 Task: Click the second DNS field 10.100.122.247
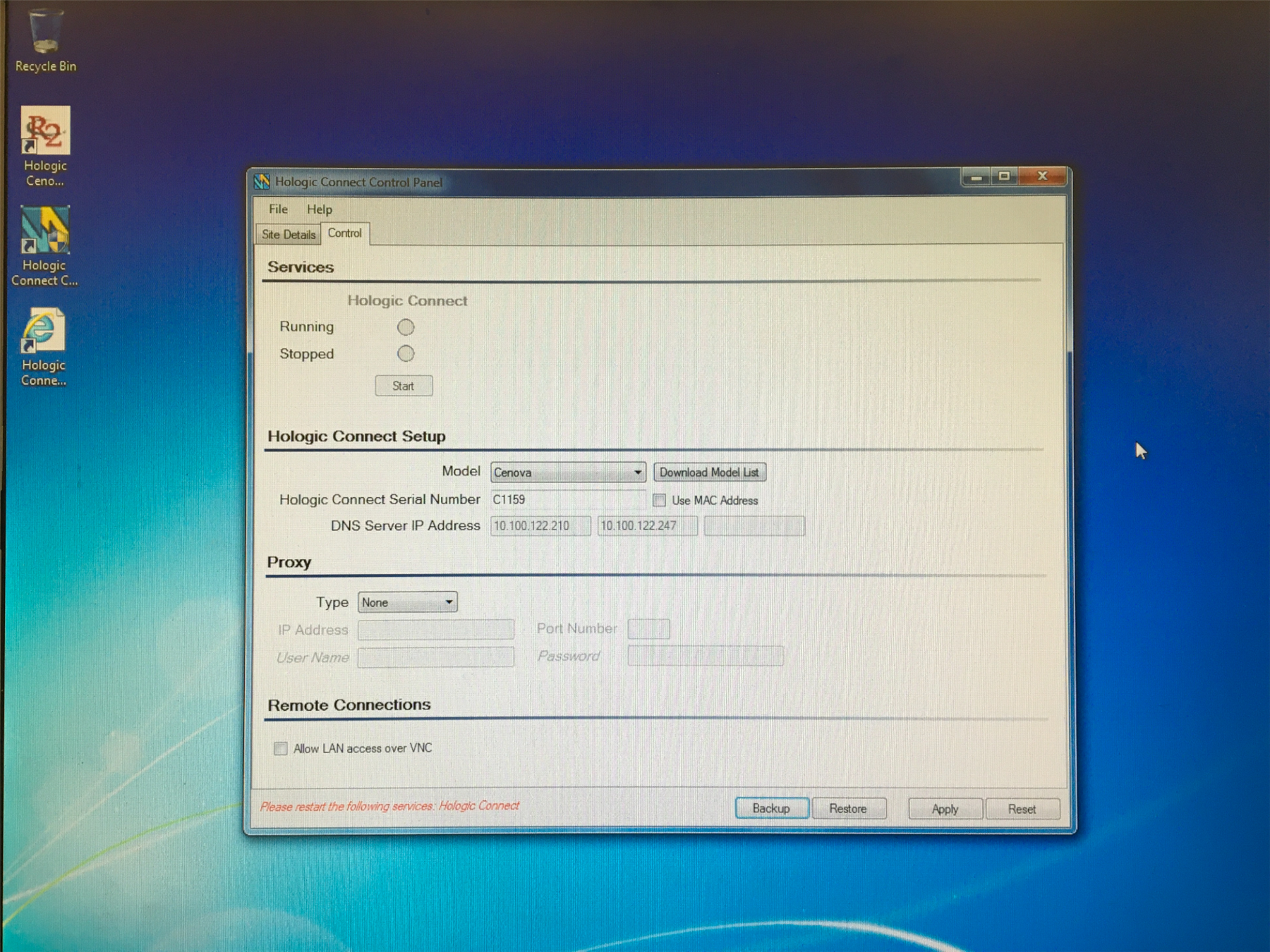647,526
